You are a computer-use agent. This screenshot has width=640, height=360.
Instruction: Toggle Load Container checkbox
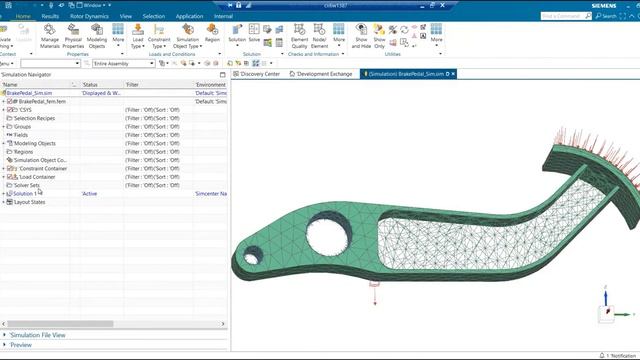pos(10,177)
